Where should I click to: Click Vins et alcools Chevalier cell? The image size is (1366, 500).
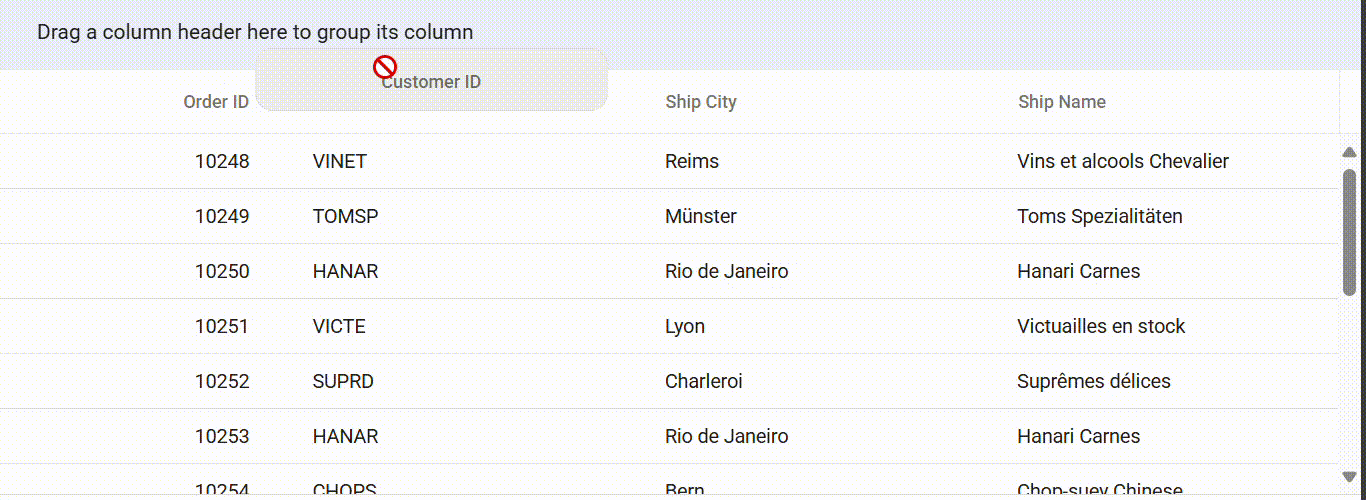click(x=1122, y=161)
